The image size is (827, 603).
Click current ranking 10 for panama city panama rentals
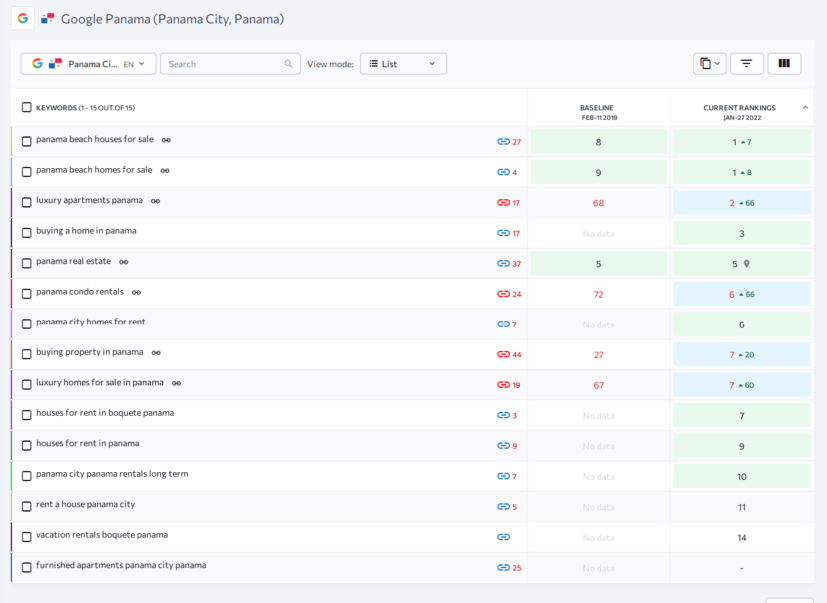[742, 477]
